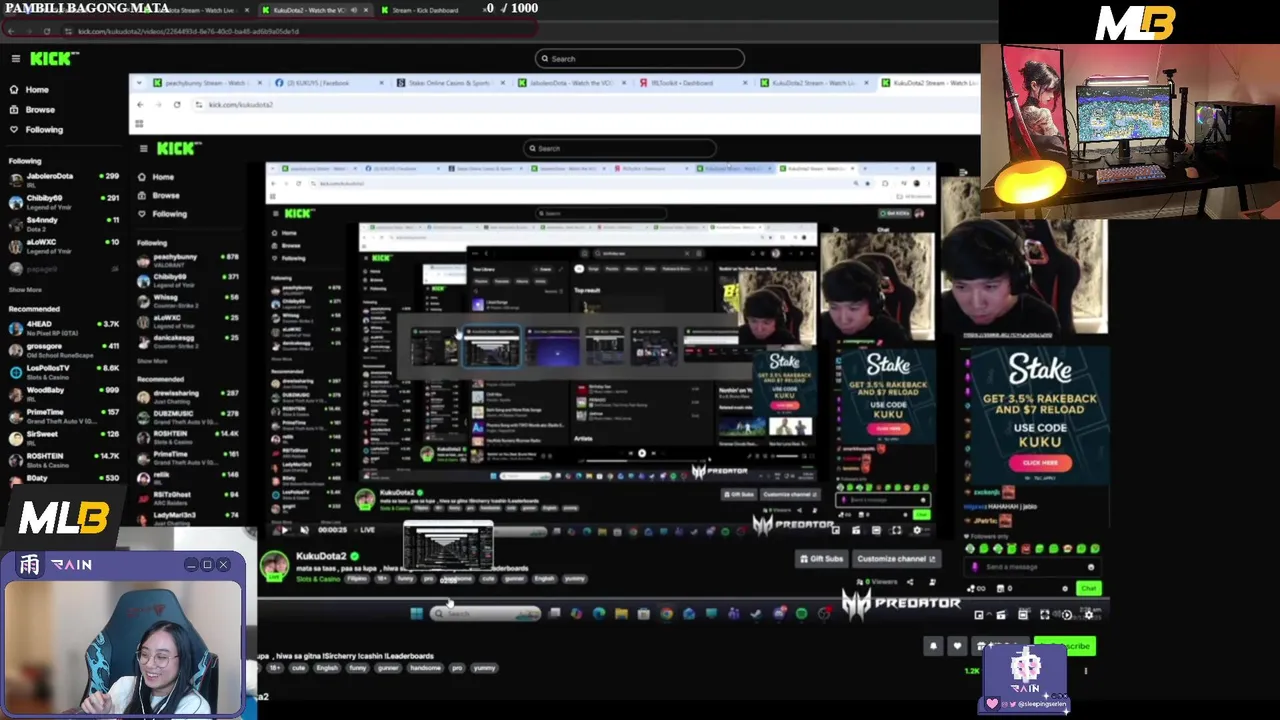Click the Gift Subs button
Image resolution: width=1280 pixels, height=720 pixels.
[x=821, y=559]
